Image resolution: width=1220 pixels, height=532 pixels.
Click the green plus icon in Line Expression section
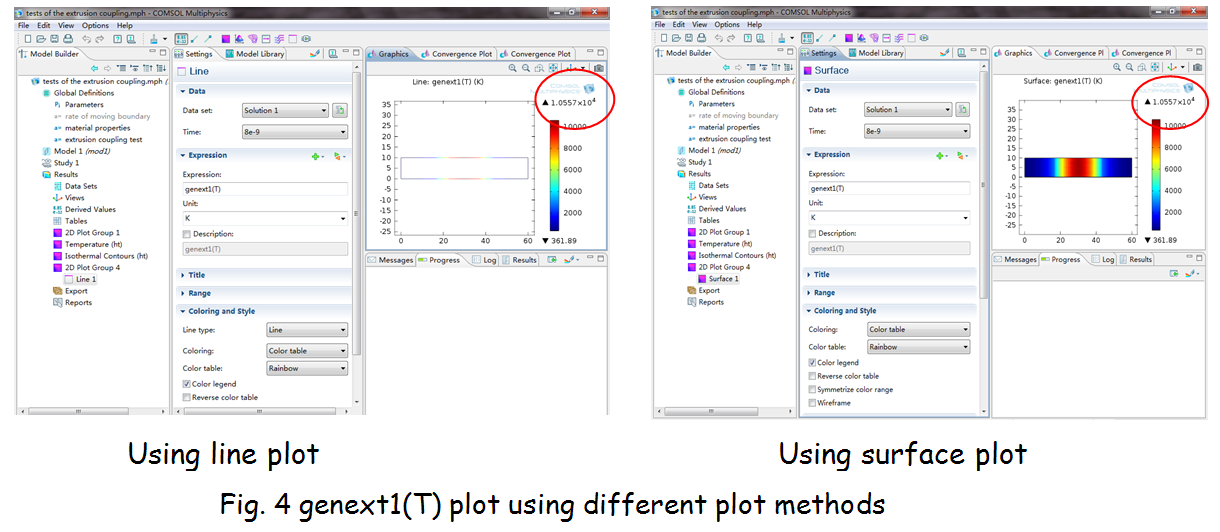pyautogui.click(x=315, y=156)
